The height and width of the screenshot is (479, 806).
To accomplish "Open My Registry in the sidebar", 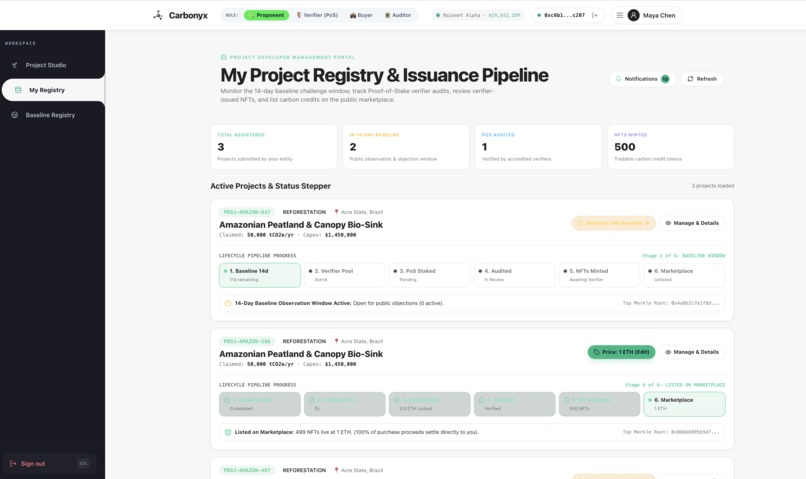I will tap(53, 90).
